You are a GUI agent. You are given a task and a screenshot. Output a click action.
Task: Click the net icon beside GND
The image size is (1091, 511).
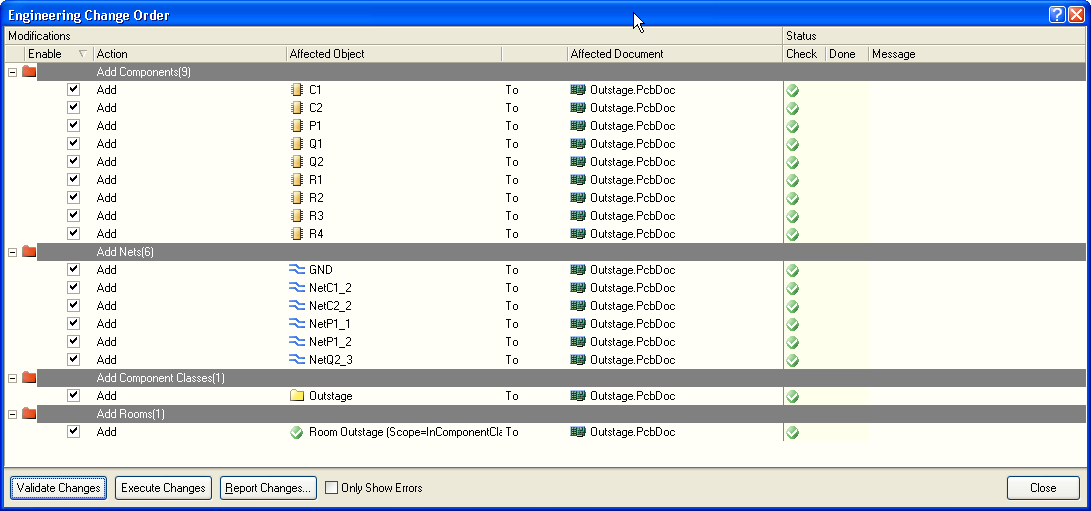296,270
